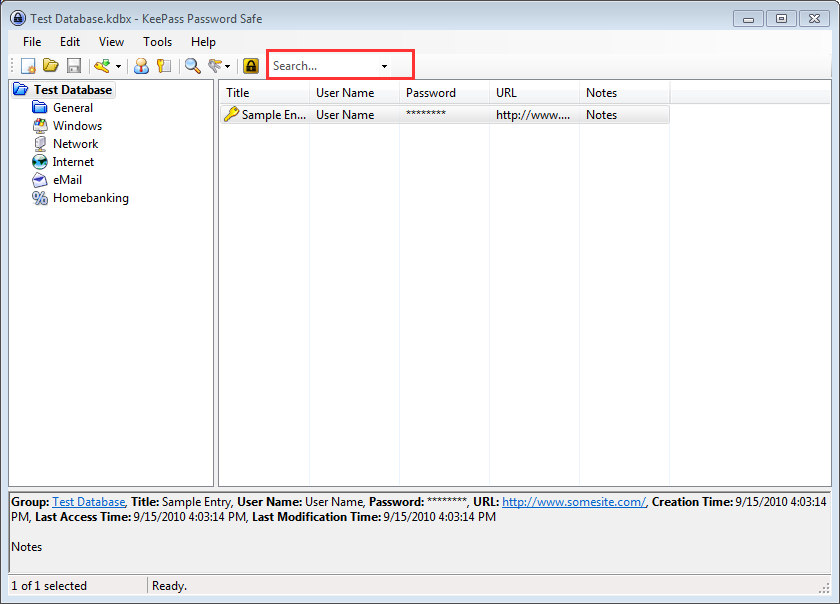The height and width of the screenshot is (604, 840).
Task: Copy password with the key-and-clipboard icon
Action: tap(164, 66)
